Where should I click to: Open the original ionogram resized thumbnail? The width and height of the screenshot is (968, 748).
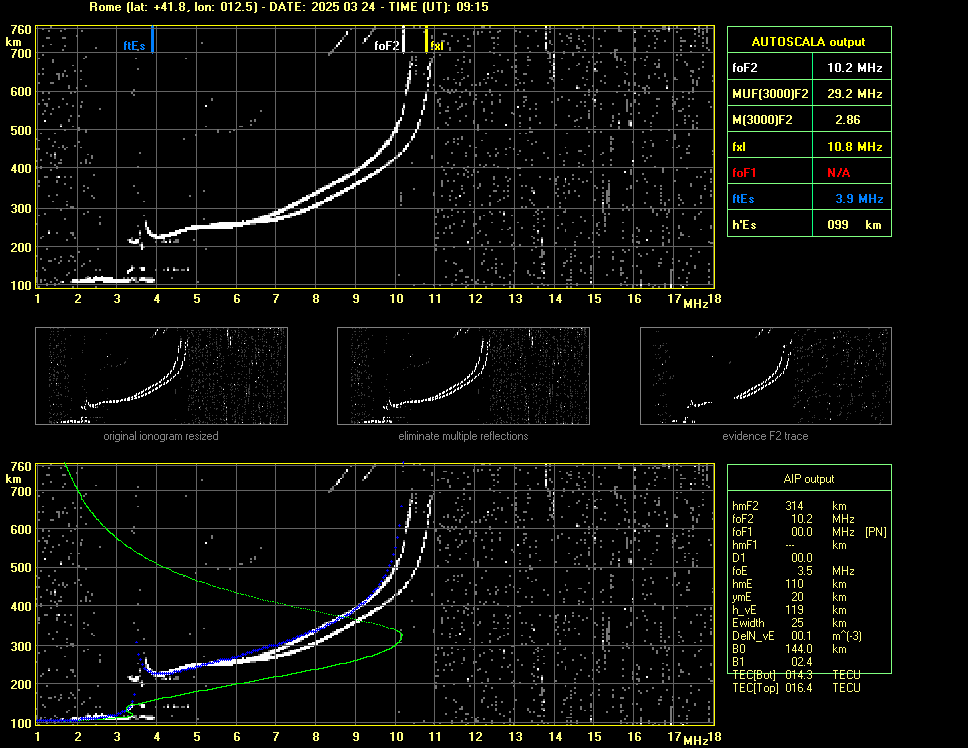(x=161, y=376)
